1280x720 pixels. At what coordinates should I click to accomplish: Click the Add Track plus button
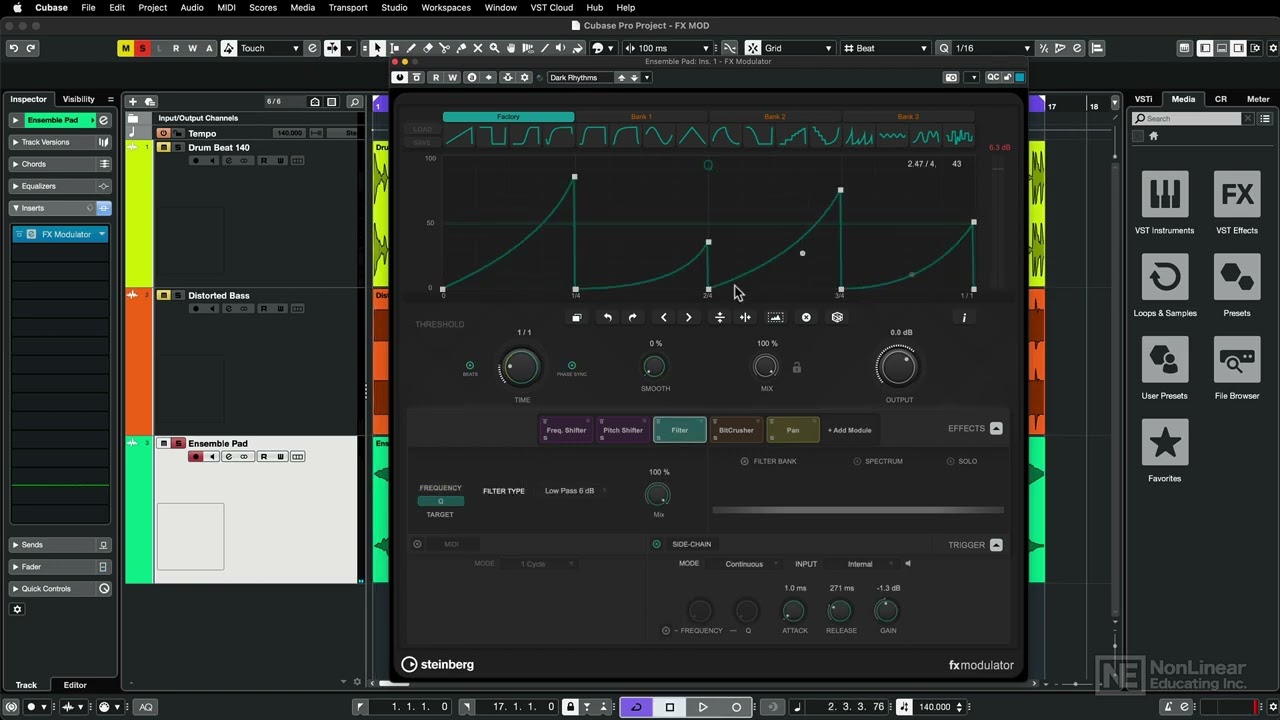132,101
